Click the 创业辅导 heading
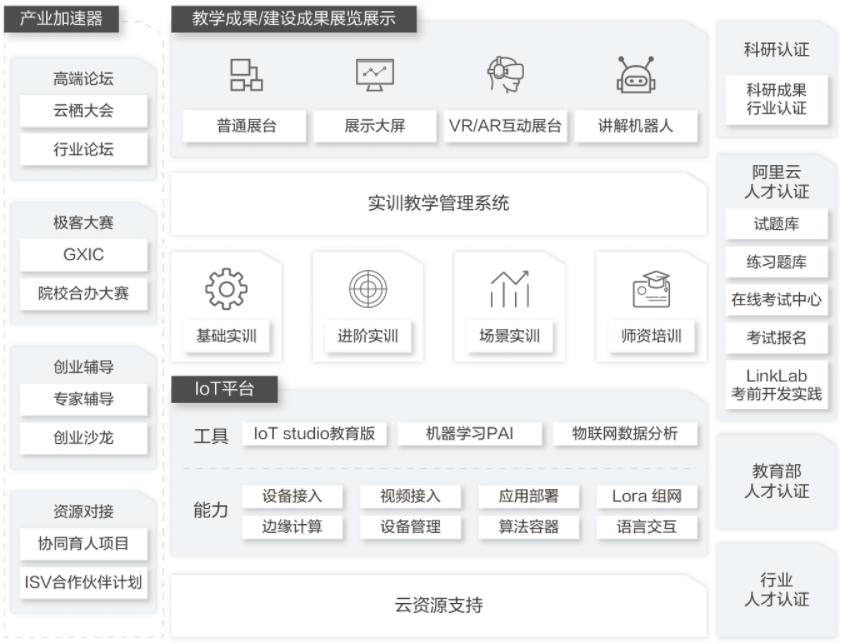Image resolution: width=844 pixels, height=644 pixels. pos(83,367)
